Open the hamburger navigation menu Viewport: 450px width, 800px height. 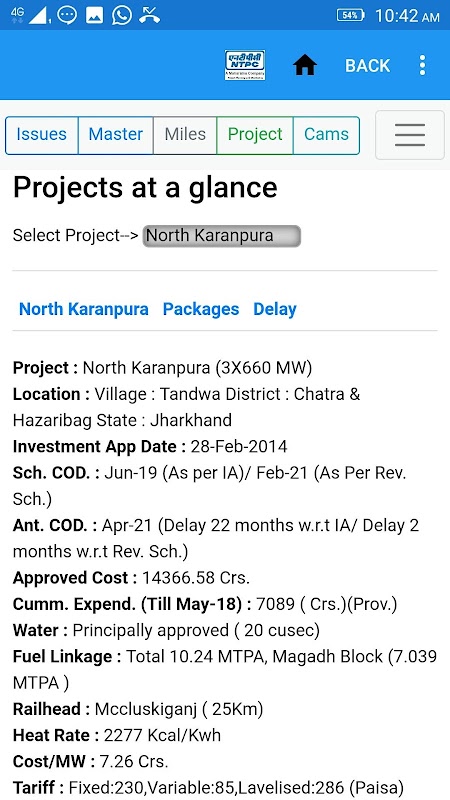click(410, 135)
